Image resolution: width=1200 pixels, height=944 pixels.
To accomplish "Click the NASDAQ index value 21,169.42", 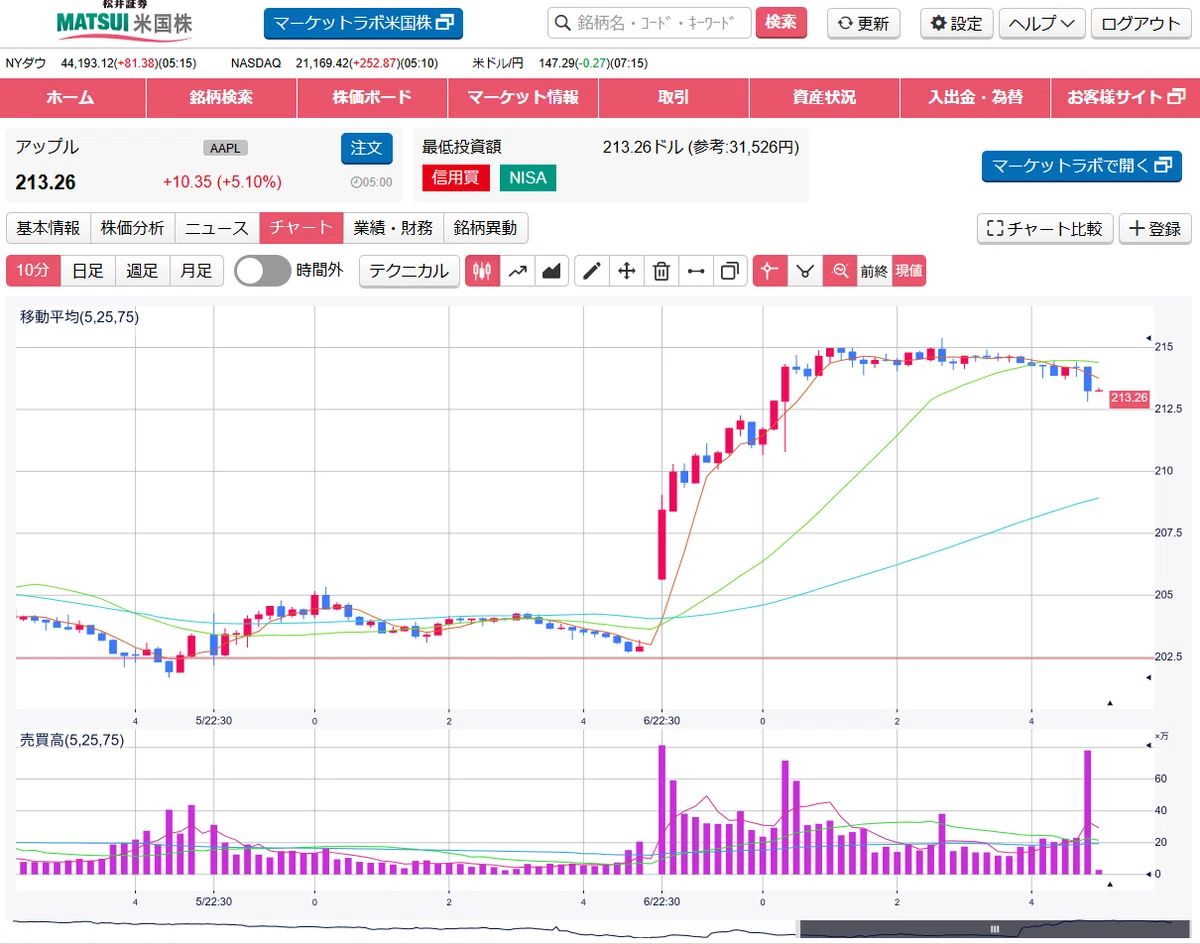I will coord(322,63).
